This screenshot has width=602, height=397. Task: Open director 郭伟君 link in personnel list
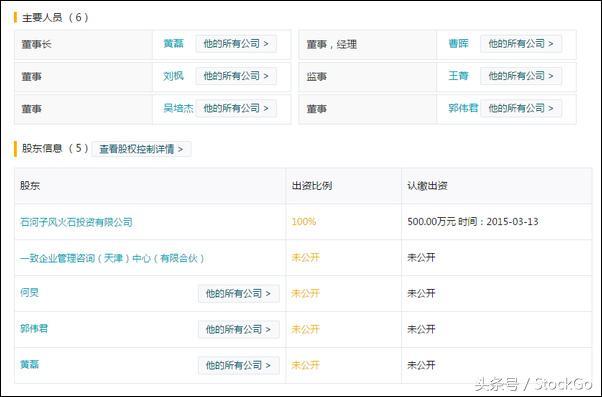463,108
